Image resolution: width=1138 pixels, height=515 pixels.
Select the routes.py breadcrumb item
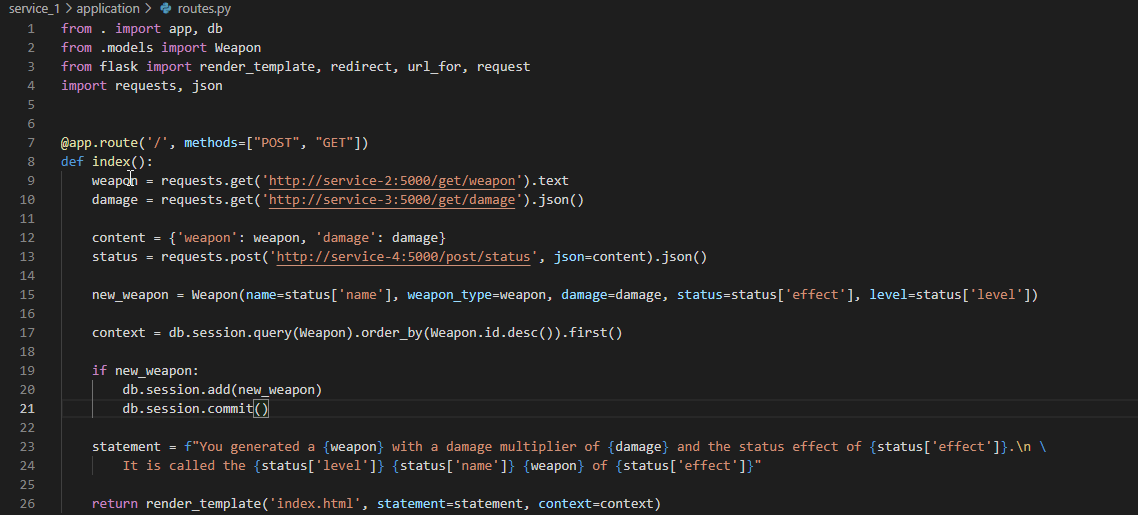pos(204,9)
